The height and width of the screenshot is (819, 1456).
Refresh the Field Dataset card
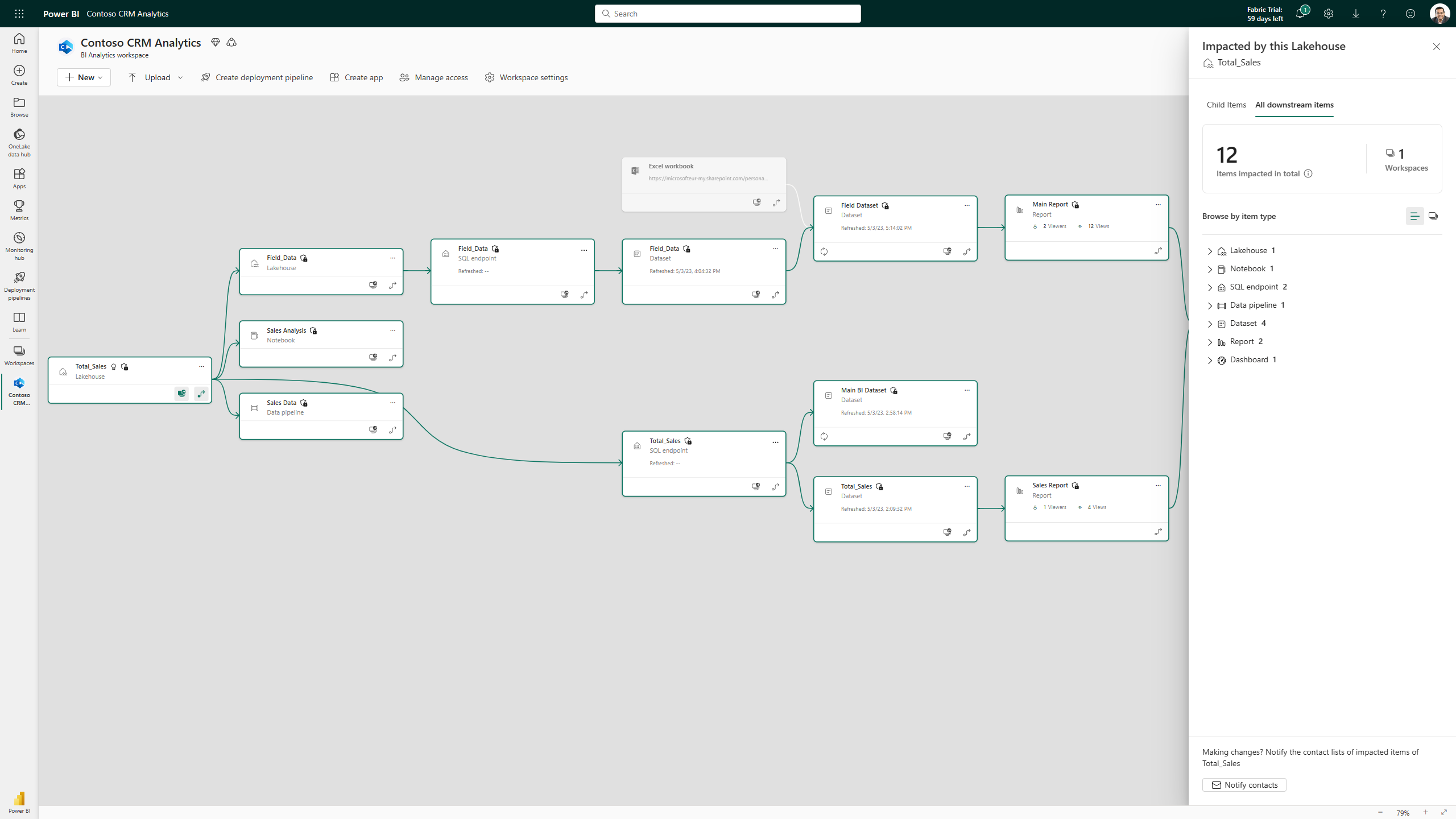(824, 251)
